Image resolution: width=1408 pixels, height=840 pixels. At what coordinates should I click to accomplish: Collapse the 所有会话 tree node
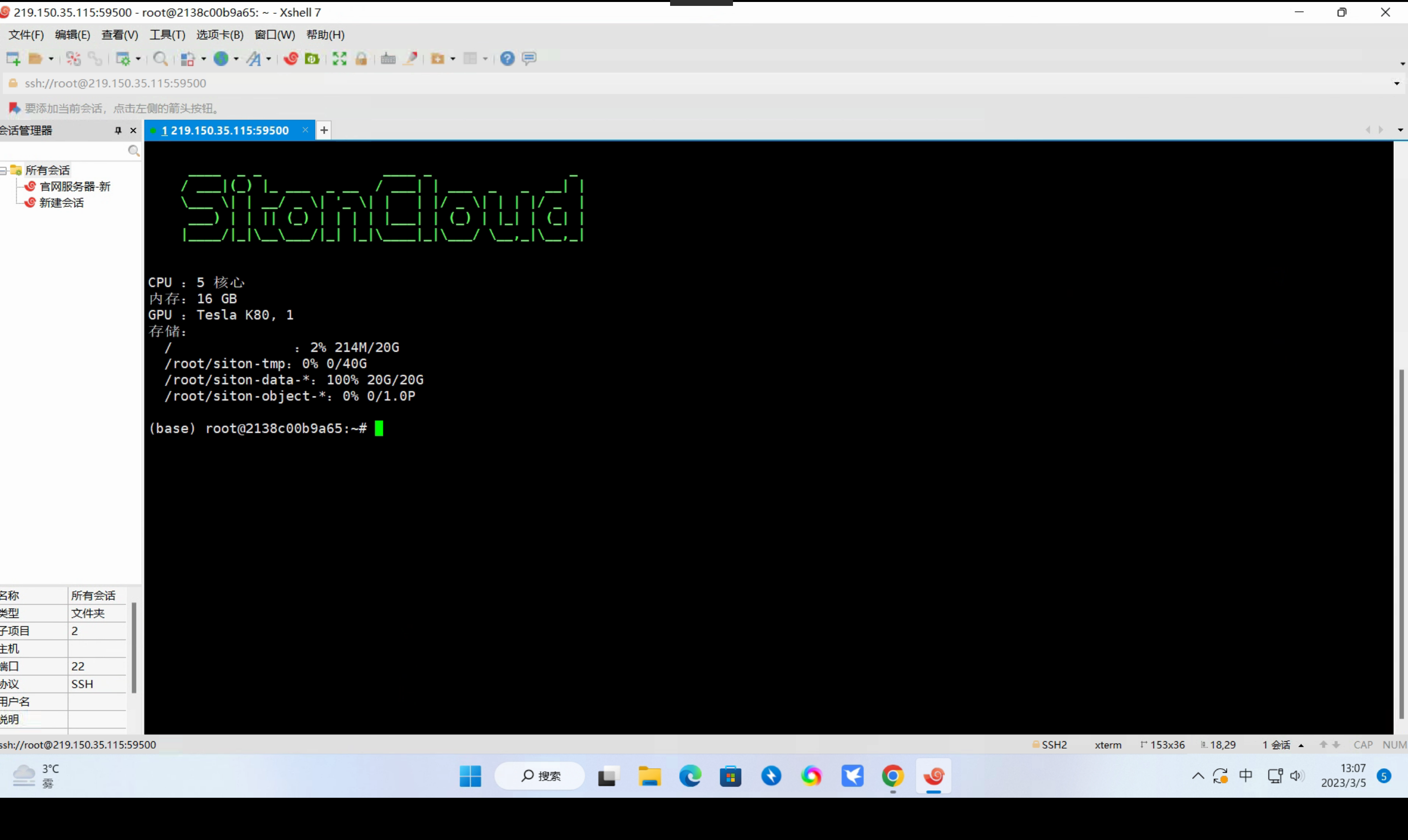[3, 170]
